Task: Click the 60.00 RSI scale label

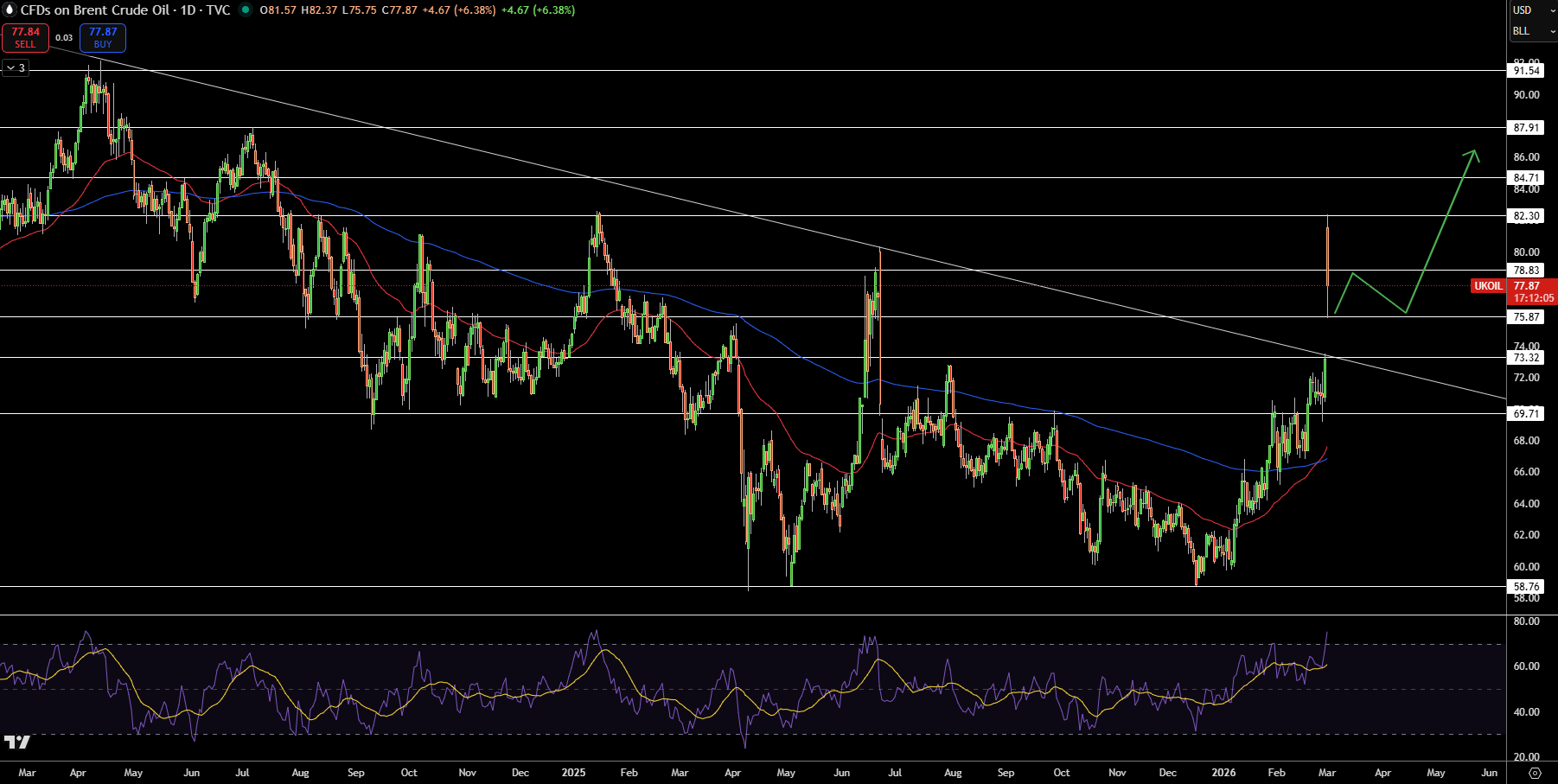Action: coord(1526,666)
